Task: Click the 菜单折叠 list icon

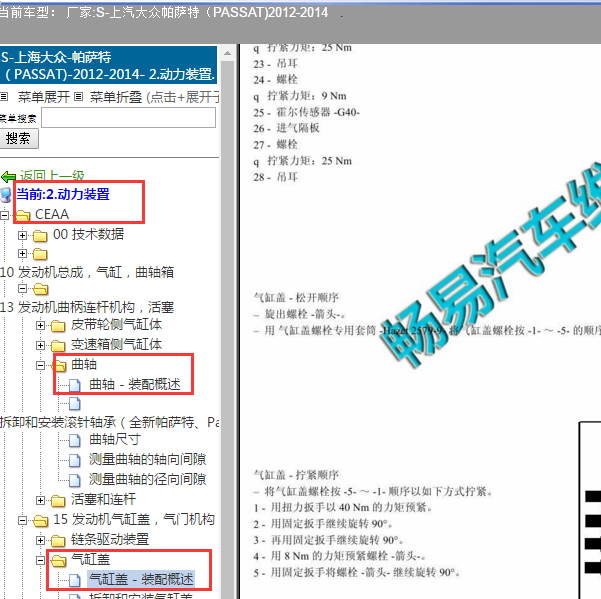Action: point(78,97)
